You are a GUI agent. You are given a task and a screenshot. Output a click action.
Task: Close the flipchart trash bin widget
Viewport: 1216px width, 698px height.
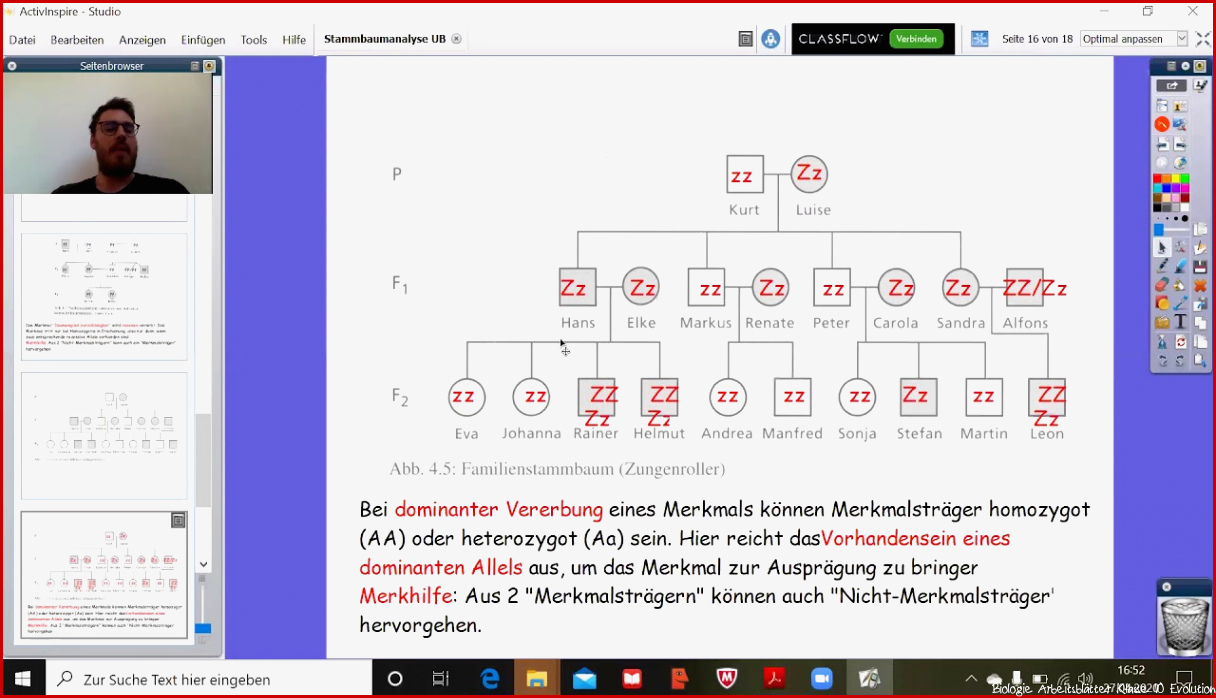point(1166,587)
